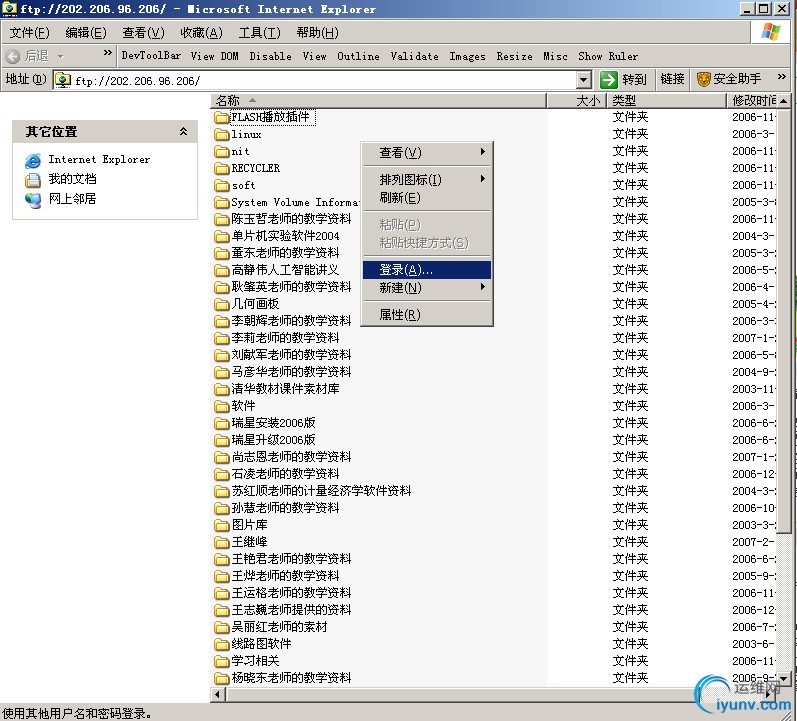The width and height of the screenshot is (797, 721).
Task: Click the 瑞星安装2006版 folder icon
Action: pos(222,423)
